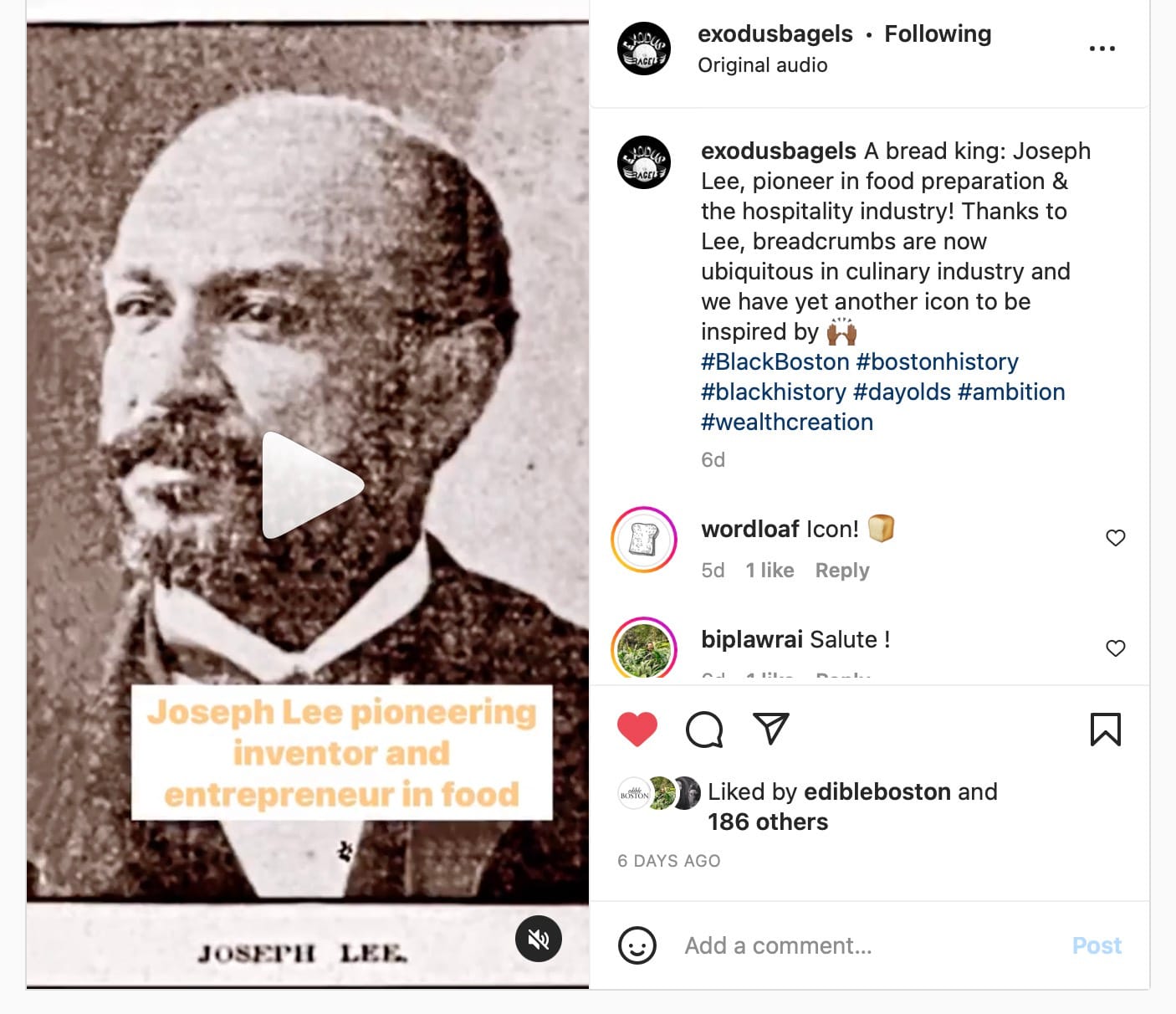
Task: Open Original audio link
Action: (763, 65)
